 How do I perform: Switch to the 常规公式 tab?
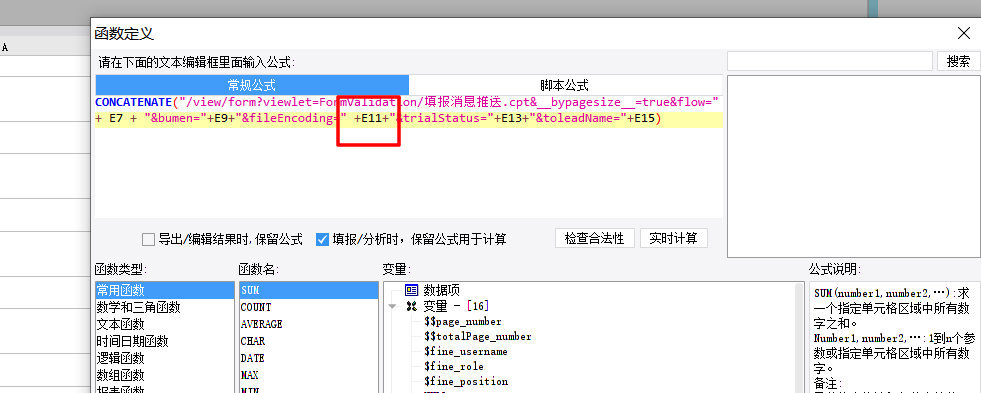(x=252, y=85)
